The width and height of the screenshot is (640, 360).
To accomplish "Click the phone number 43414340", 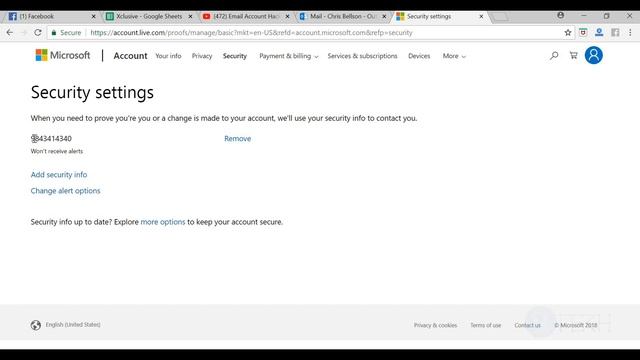I will [x=51, y=139].
